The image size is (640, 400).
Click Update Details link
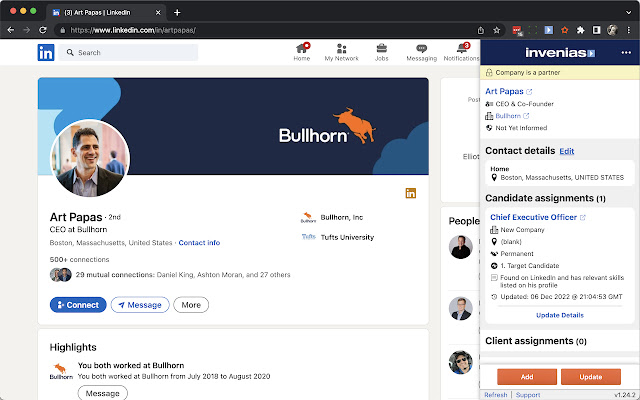point(560,315)
